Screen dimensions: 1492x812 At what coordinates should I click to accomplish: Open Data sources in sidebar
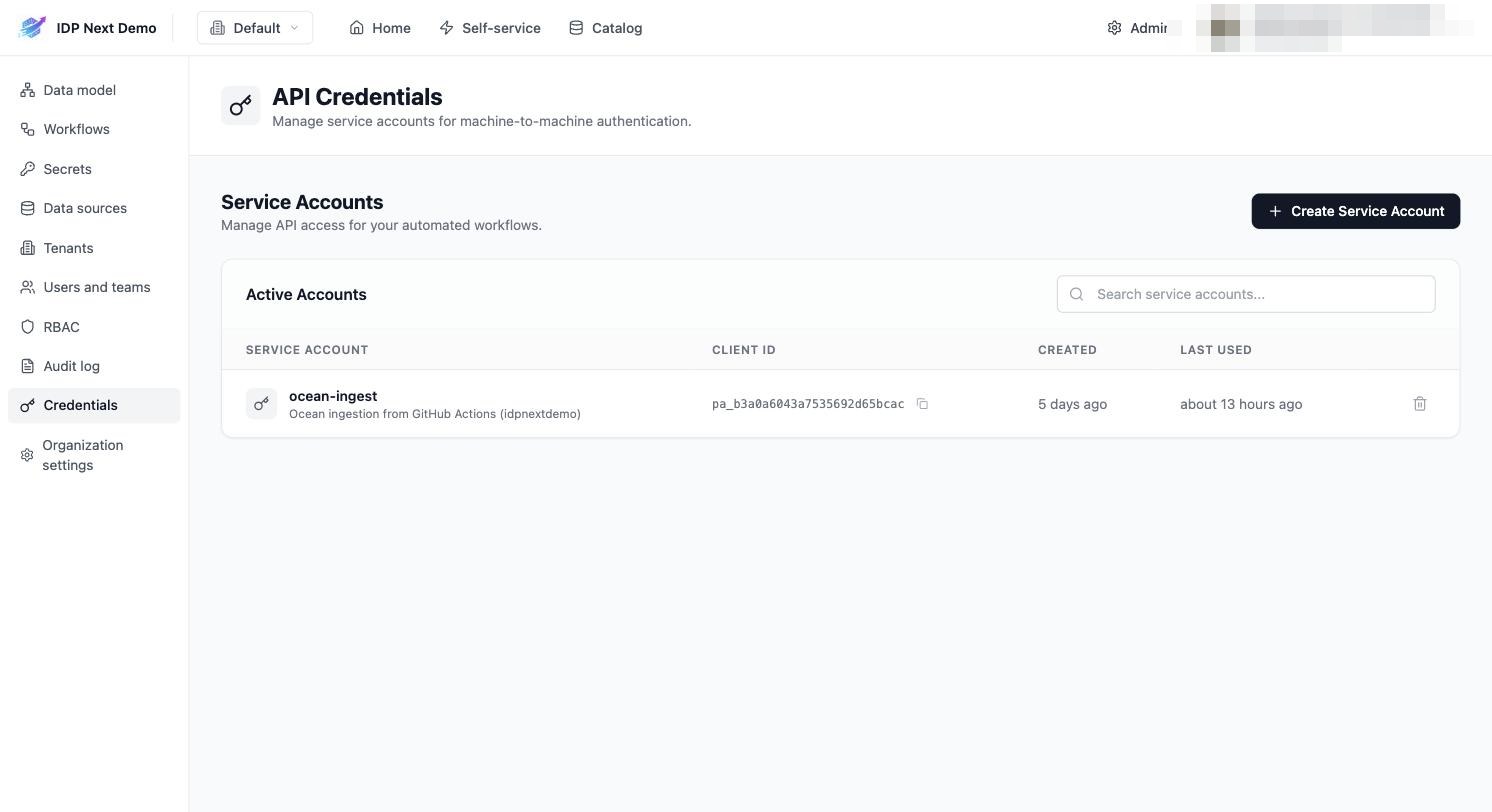click(x=94, y=208)
